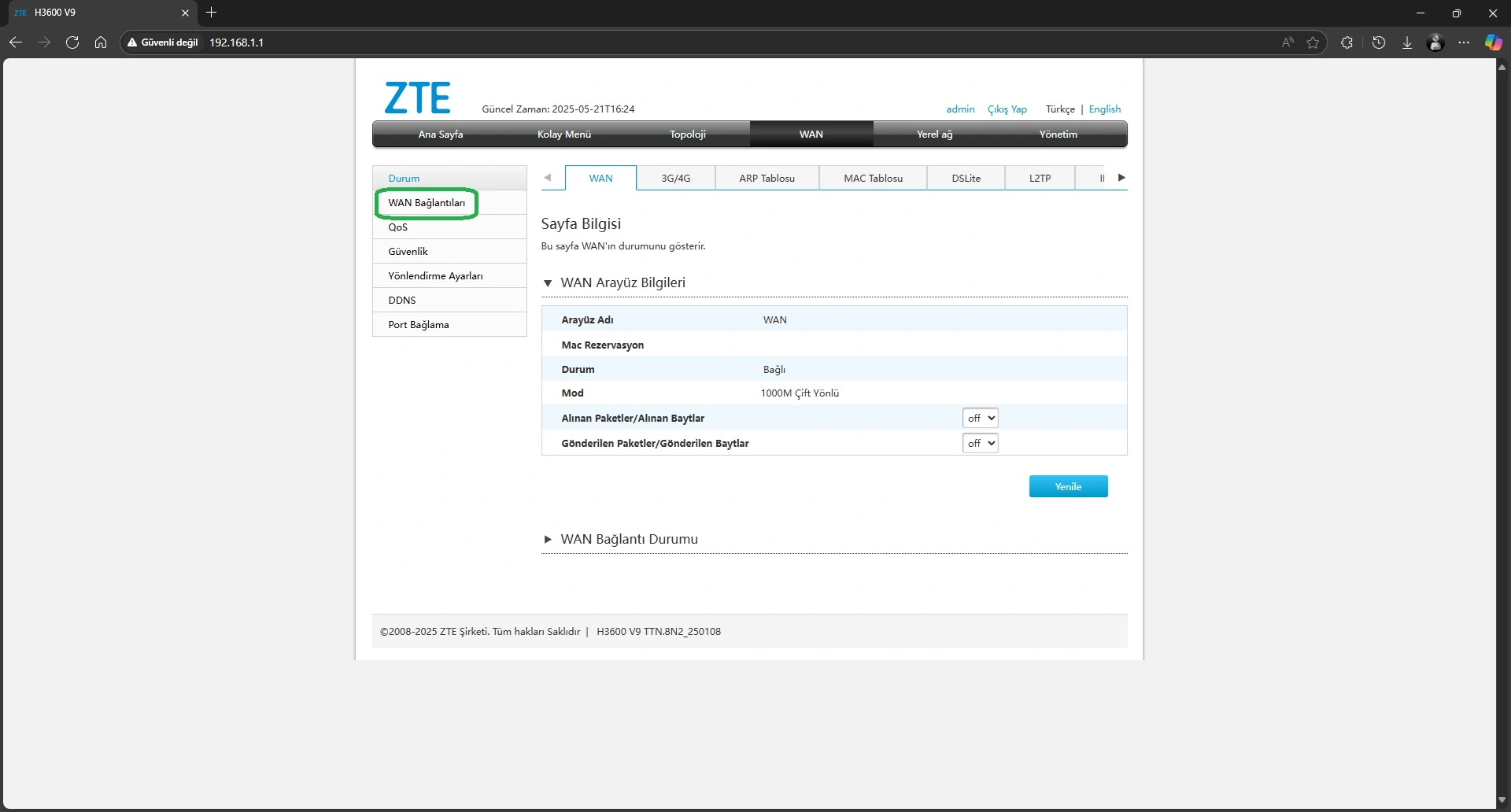Open QoS in the sidebar
The height and width of the screenshot is (812, 1511).
pyautogui.click(x=449, y=227)
